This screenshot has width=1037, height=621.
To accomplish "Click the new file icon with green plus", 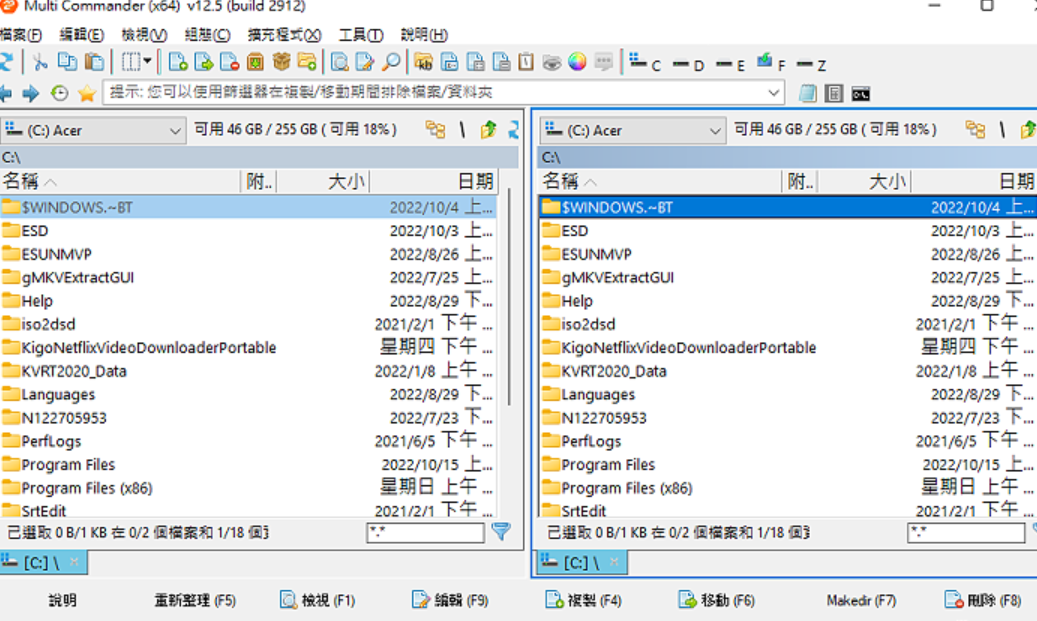I will [x=178, y=62].
